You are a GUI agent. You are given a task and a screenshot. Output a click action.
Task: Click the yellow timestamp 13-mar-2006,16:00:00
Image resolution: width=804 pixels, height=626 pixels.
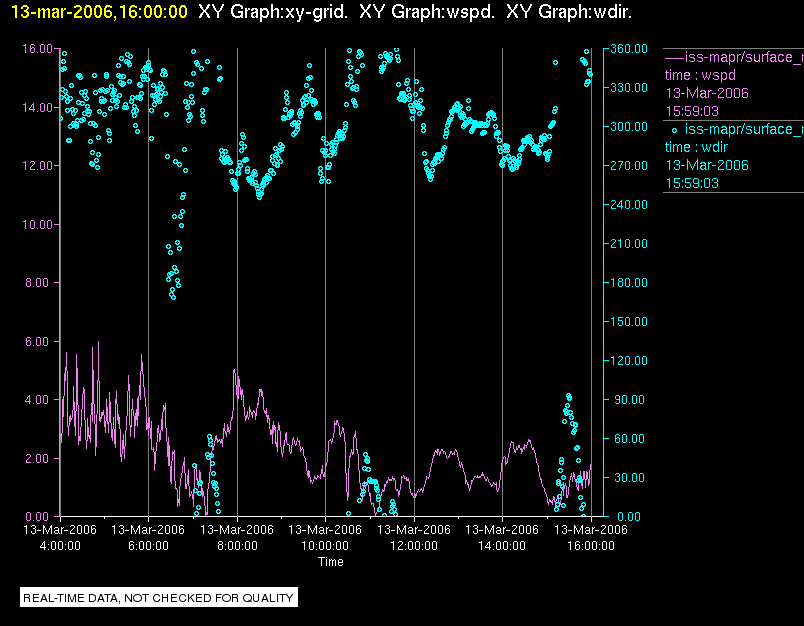[x=99, y=12]
